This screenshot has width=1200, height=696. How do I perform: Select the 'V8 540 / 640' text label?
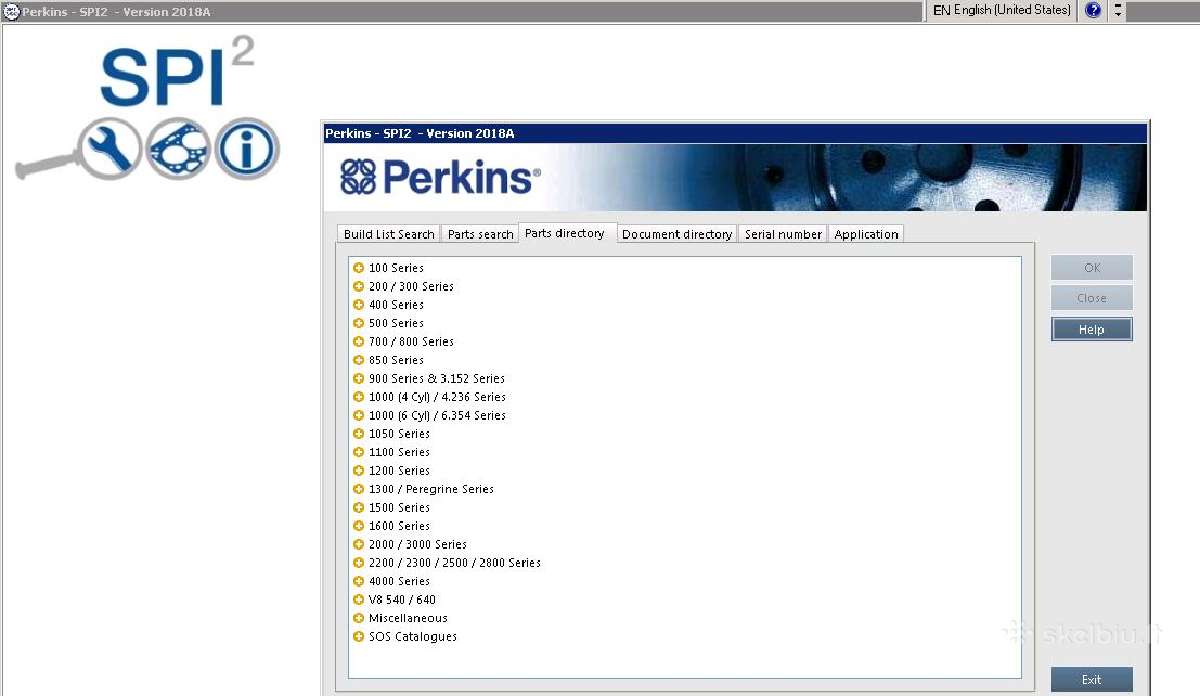402,600
